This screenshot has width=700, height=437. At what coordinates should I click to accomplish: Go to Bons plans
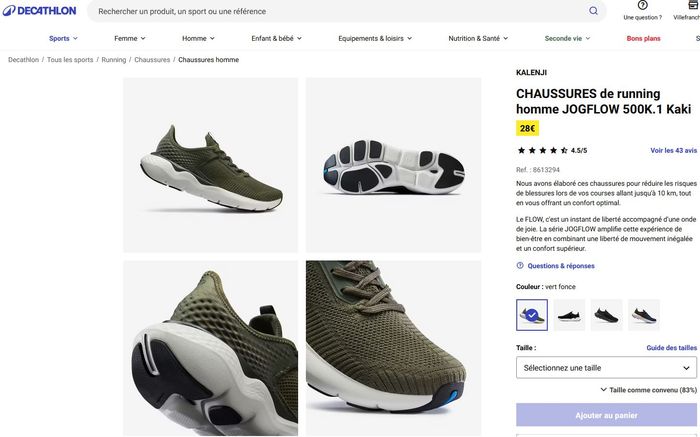coord(643,38)
